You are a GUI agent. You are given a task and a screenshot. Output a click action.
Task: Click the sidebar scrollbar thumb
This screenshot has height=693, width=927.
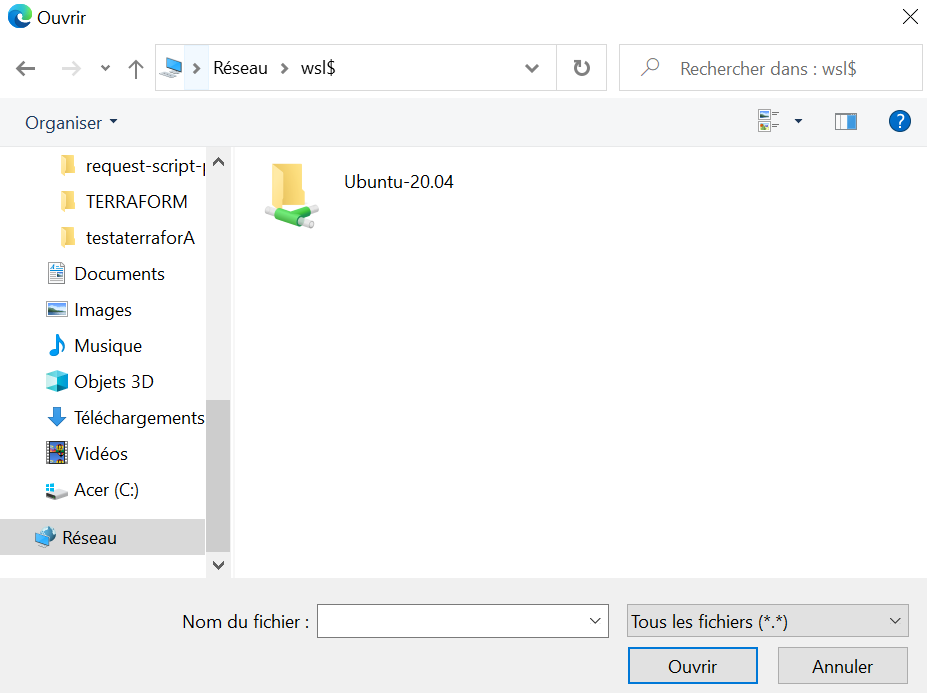(x=218, y=476)
